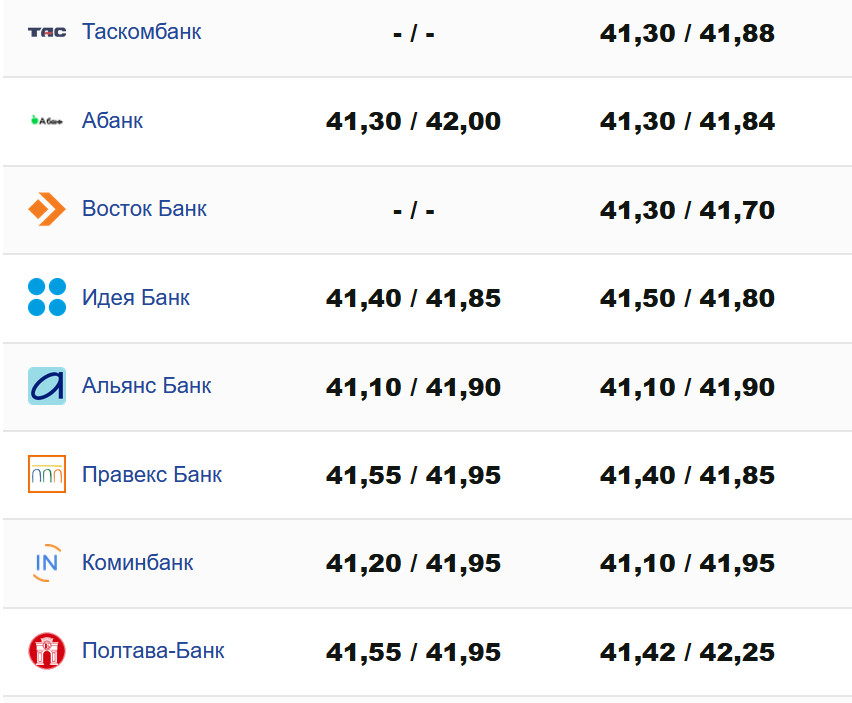Click Идея Банк rate 41,50 / 41,80
Image resolution: width=852 pixels, height=703 pixels.
pos(687,299)
